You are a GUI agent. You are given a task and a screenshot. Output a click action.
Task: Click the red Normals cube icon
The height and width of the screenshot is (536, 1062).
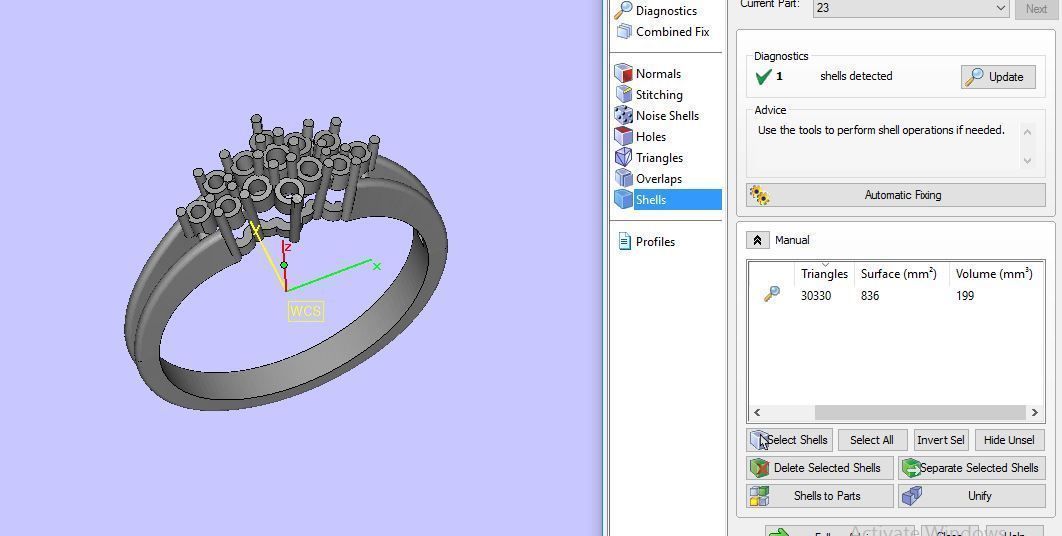tap(623, 73)
